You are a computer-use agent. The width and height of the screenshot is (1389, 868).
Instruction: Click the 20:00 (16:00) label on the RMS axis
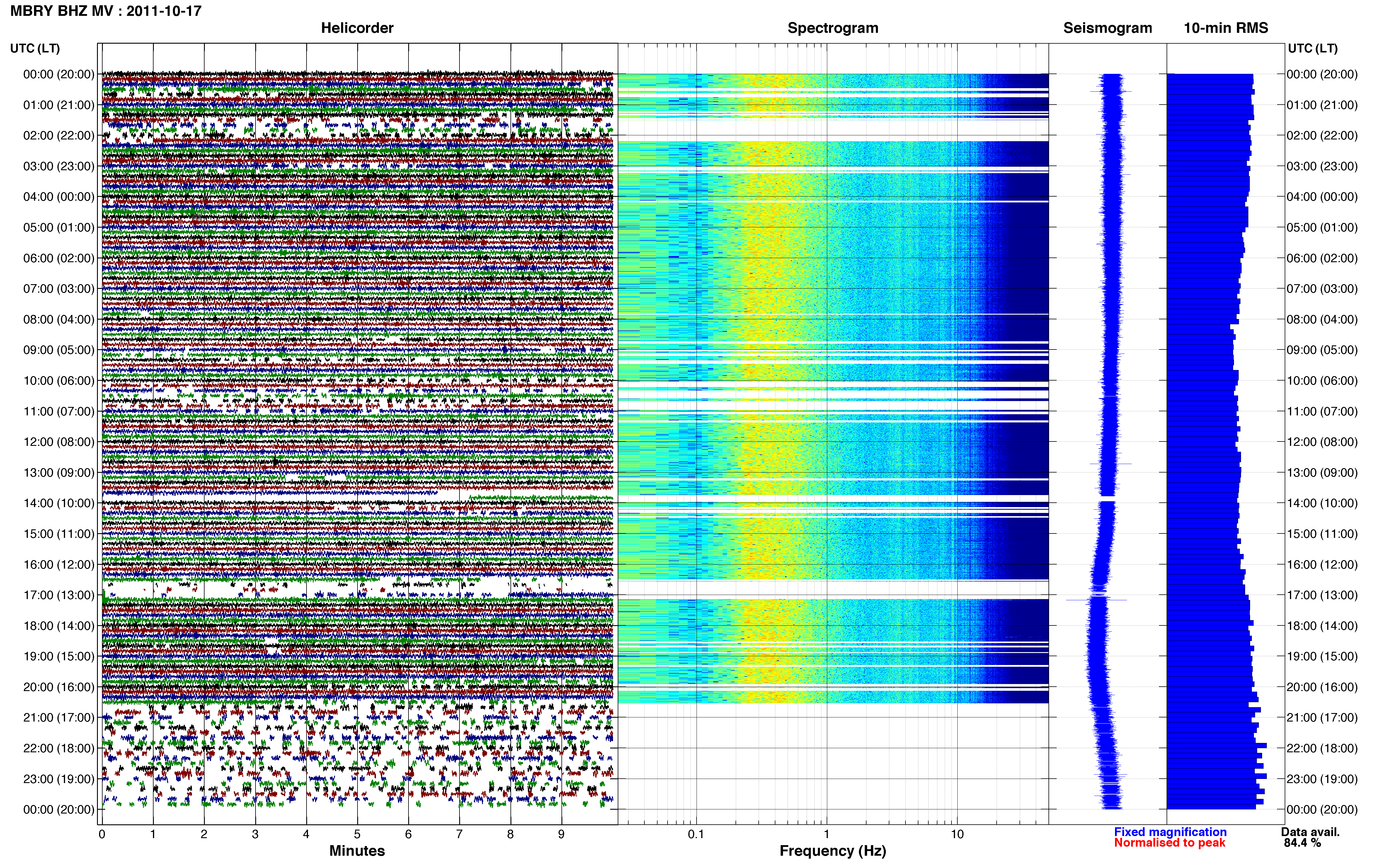[1322, 687]
